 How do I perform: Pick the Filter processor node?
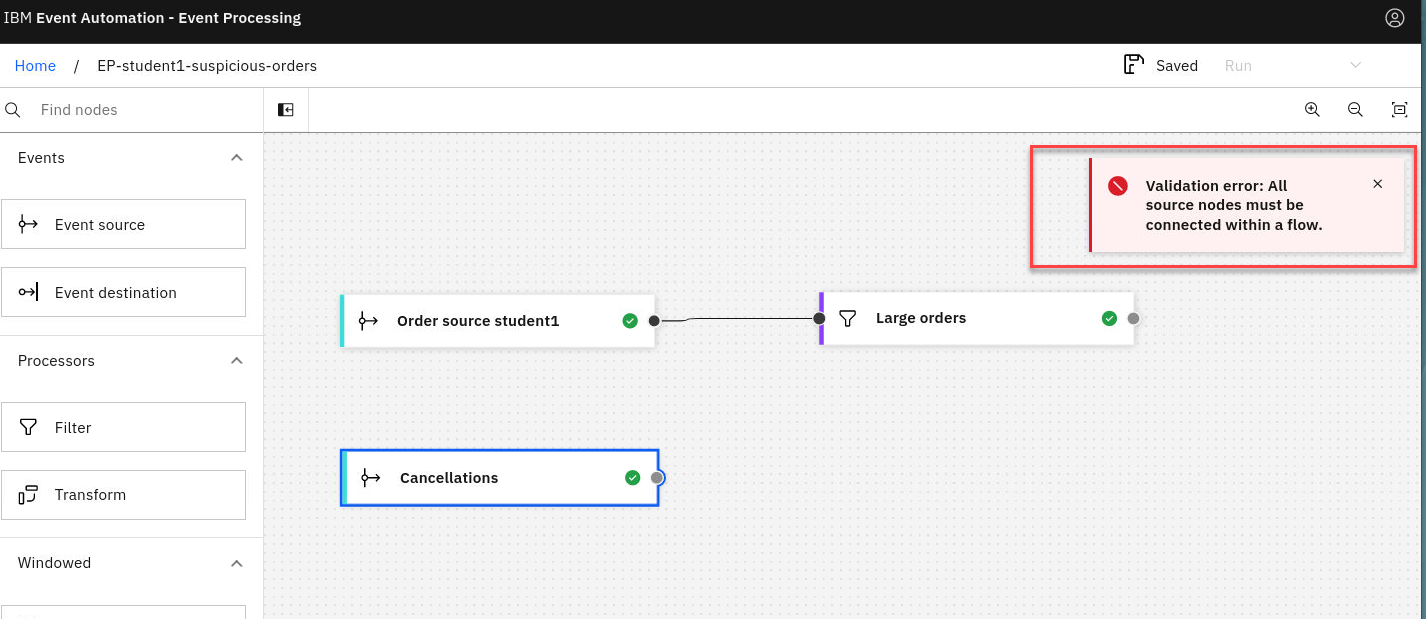123,427
